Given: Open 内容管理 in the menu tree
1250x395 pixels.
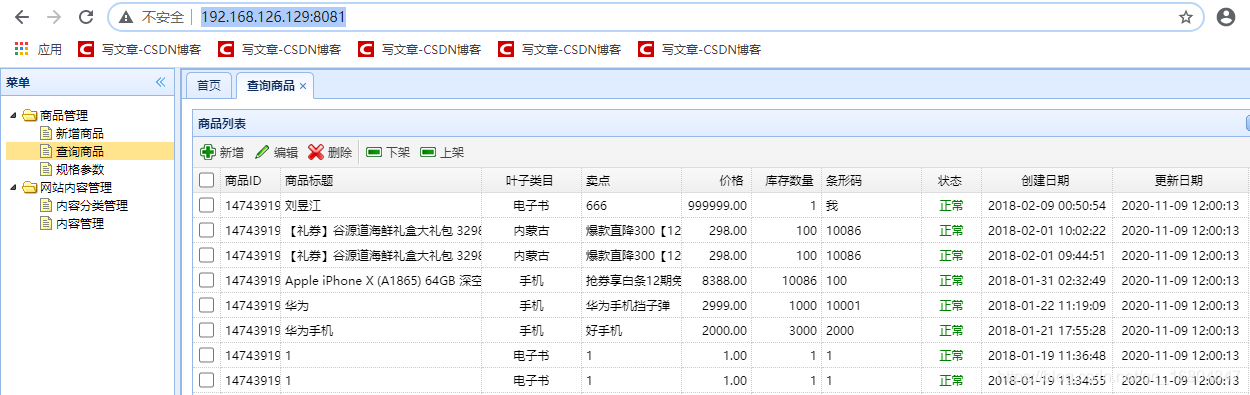Looking at the screenshot, I should [x=79, y=223].
